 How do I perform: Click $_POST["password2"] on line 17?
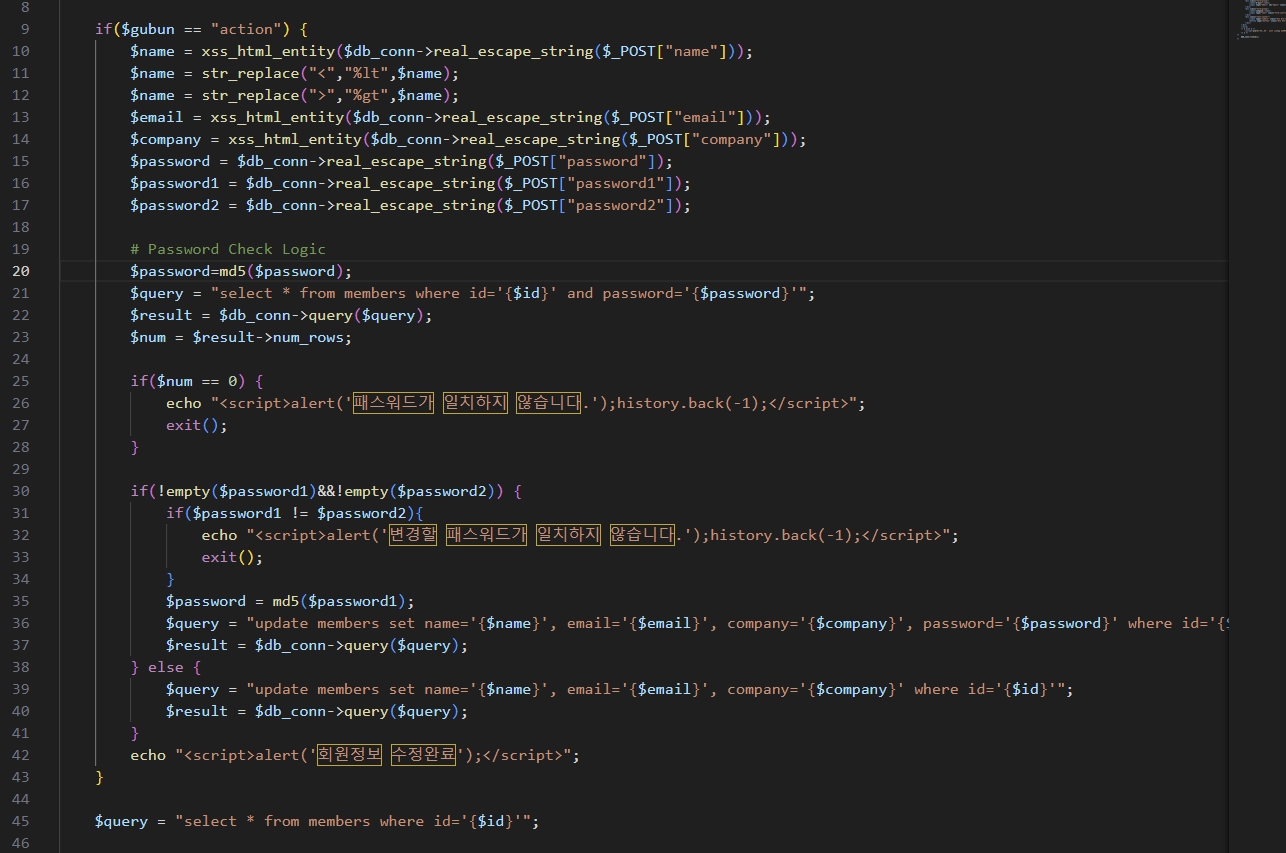pyautogui.click(x=589, y=205)
